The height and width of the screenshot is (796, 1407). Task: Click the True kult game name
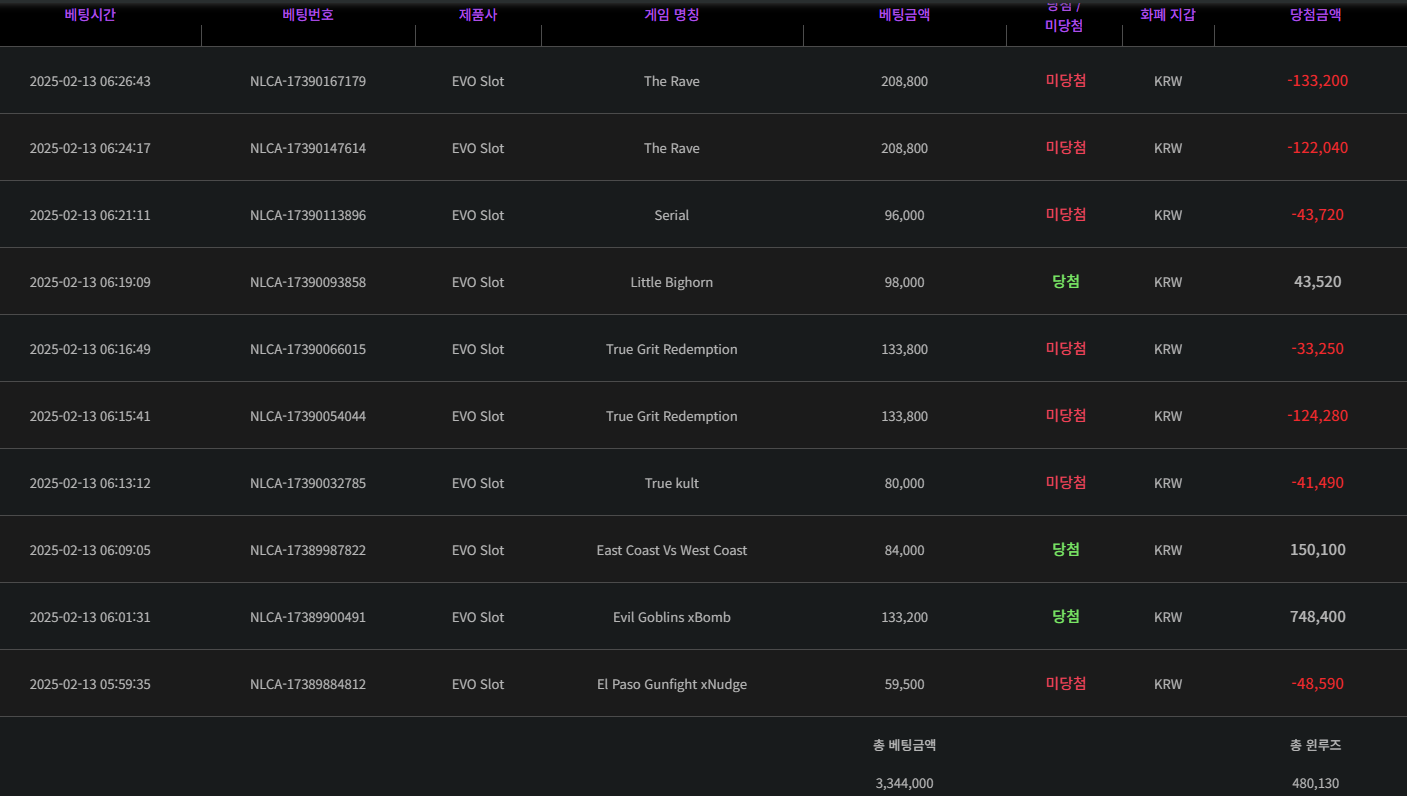click(x=672, y=483)
